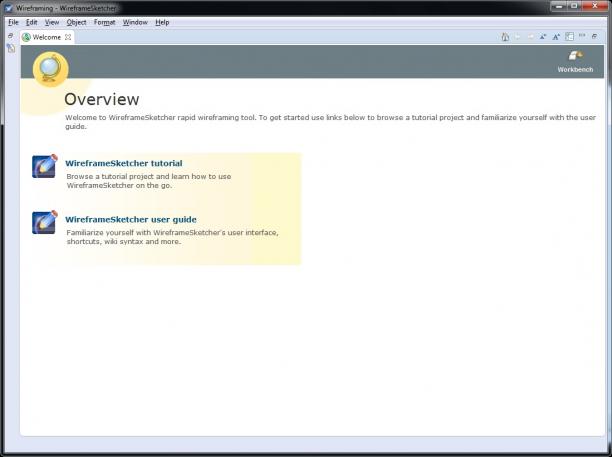Open the Window menu
Viewport: 612px width, 457px height.
(135, 22)
